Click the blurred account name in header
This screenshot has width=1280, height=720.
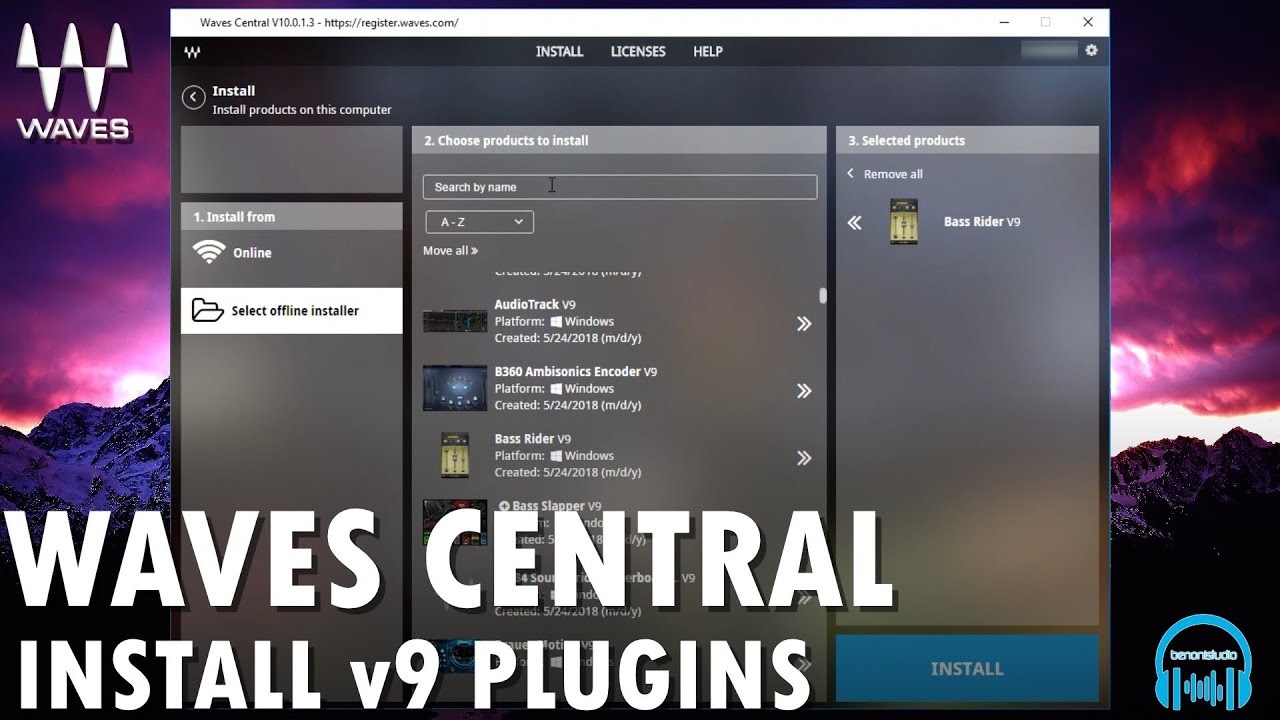point(1049,50)
